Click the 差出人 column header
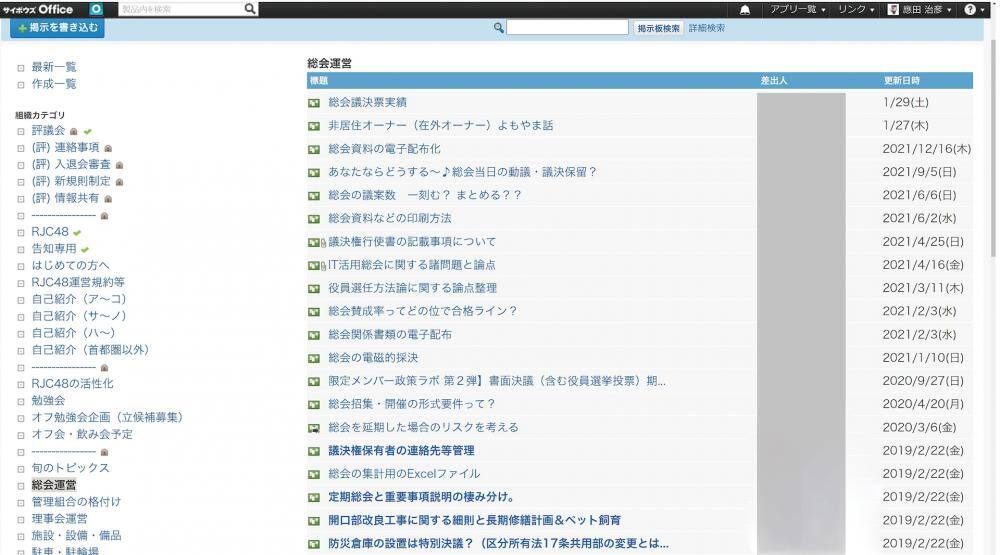The width and height of the screenshot is (1000, 555). [x=774, y=80]
